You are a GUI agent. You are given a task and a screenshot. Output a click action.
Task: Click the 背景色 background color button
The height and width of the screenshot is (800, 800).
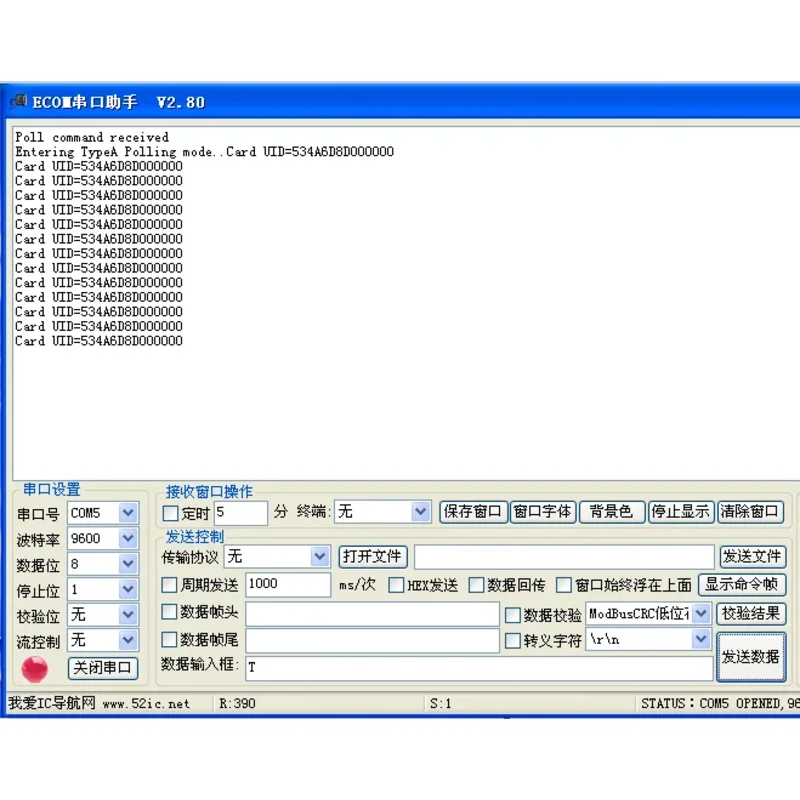(x=612, y=511)
